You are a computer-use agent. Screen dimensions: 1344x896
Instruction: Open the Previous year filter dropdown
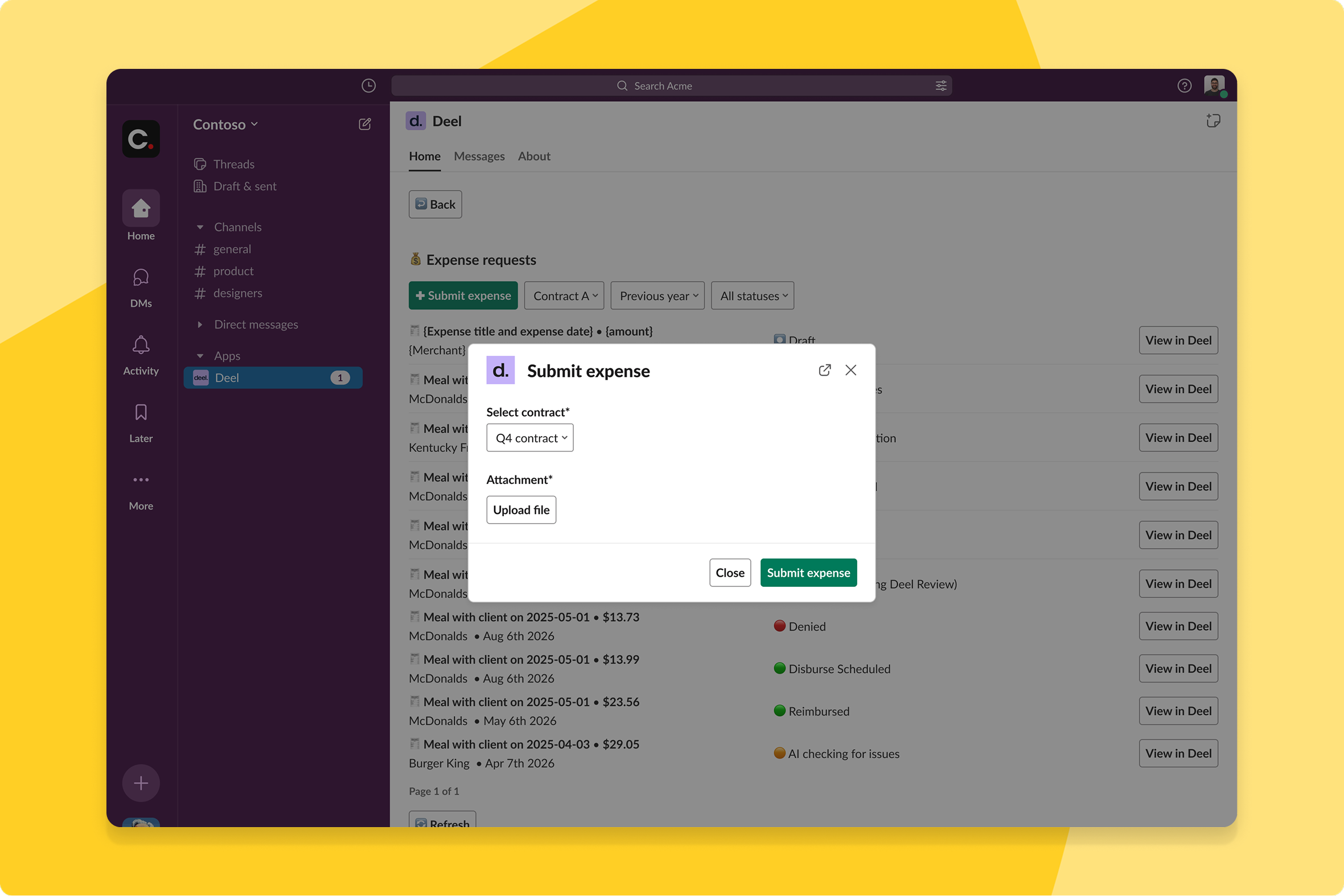(657, 295)
